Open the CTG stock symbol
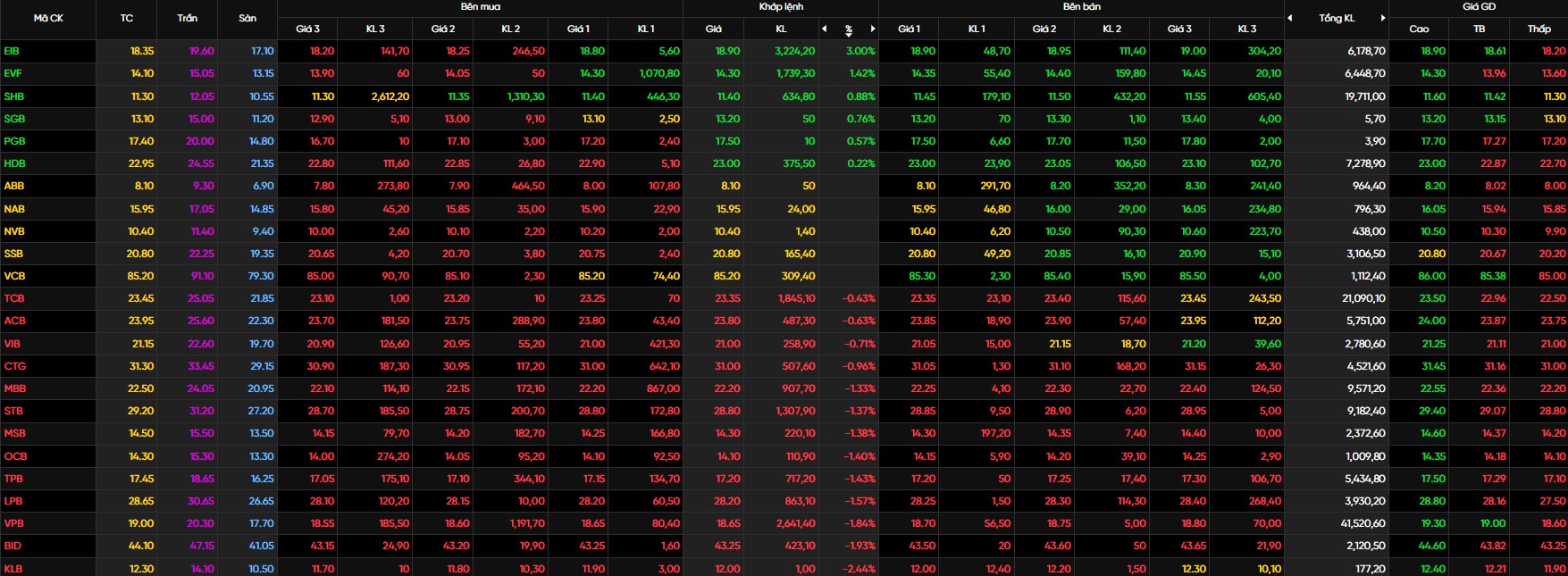1568x576 pixels. tap(14, 366)
